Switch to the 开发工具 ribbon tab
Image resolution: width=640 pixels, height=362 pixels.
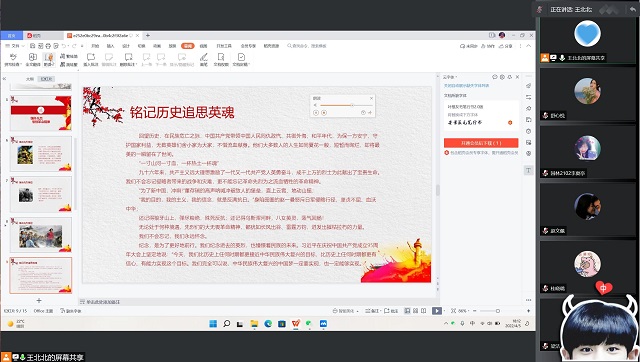tap(224, 46)
